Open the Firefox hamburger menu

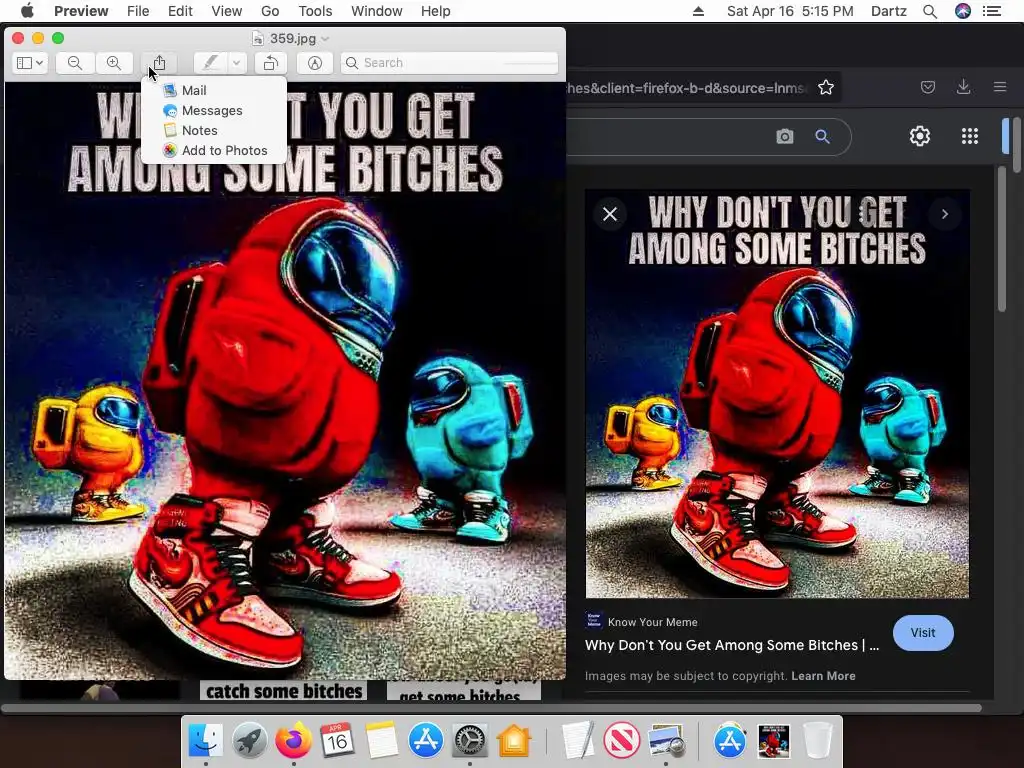(999, 88)
